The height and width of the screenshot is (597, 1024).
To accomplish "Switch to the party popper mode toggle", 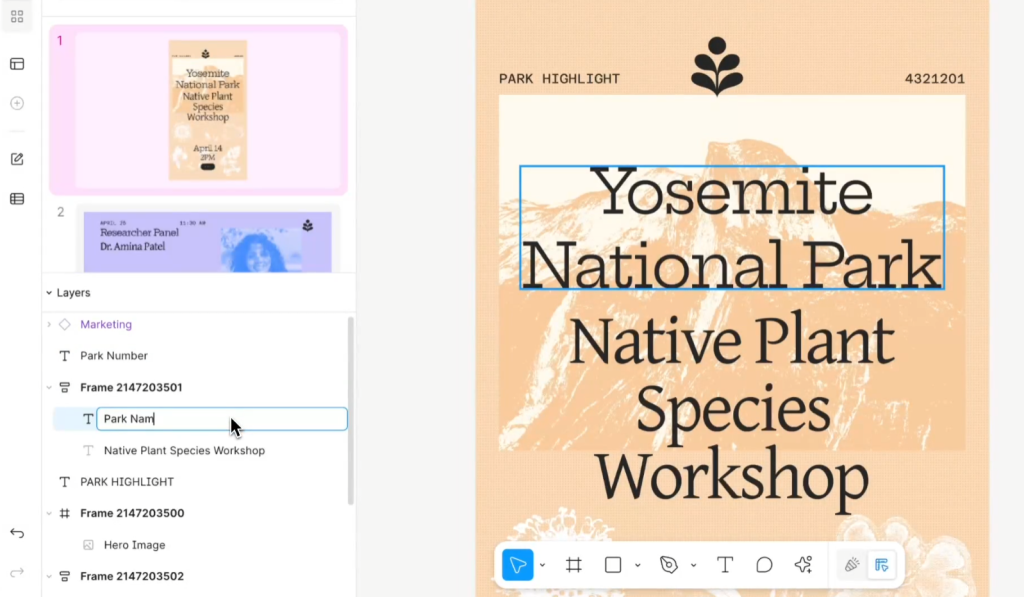I will coord(852,565).
